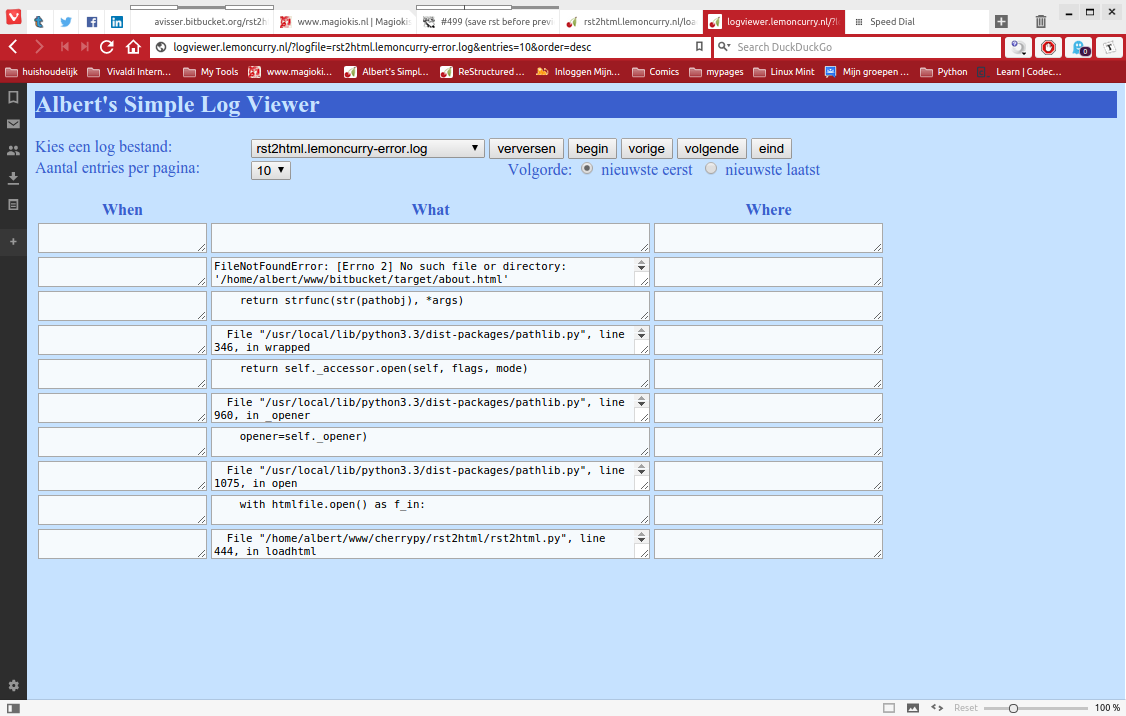
Task: Open the Comics bookmarks folder
Action: (656, 72)
